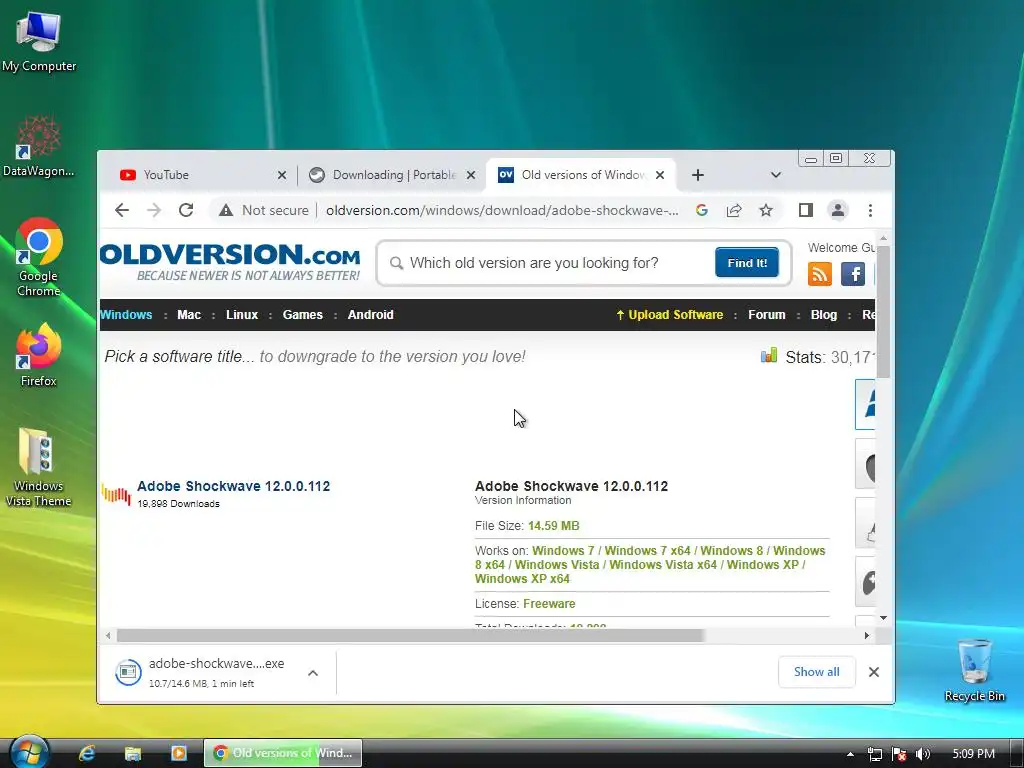
Task: Launch Google Chrome desktop shortcut
Action: (x=39, y=256)
